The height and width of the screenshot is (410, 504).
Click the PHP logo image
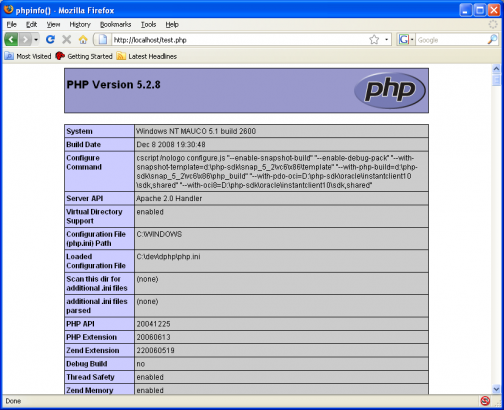pyautogui.click(x=390, y=90)
